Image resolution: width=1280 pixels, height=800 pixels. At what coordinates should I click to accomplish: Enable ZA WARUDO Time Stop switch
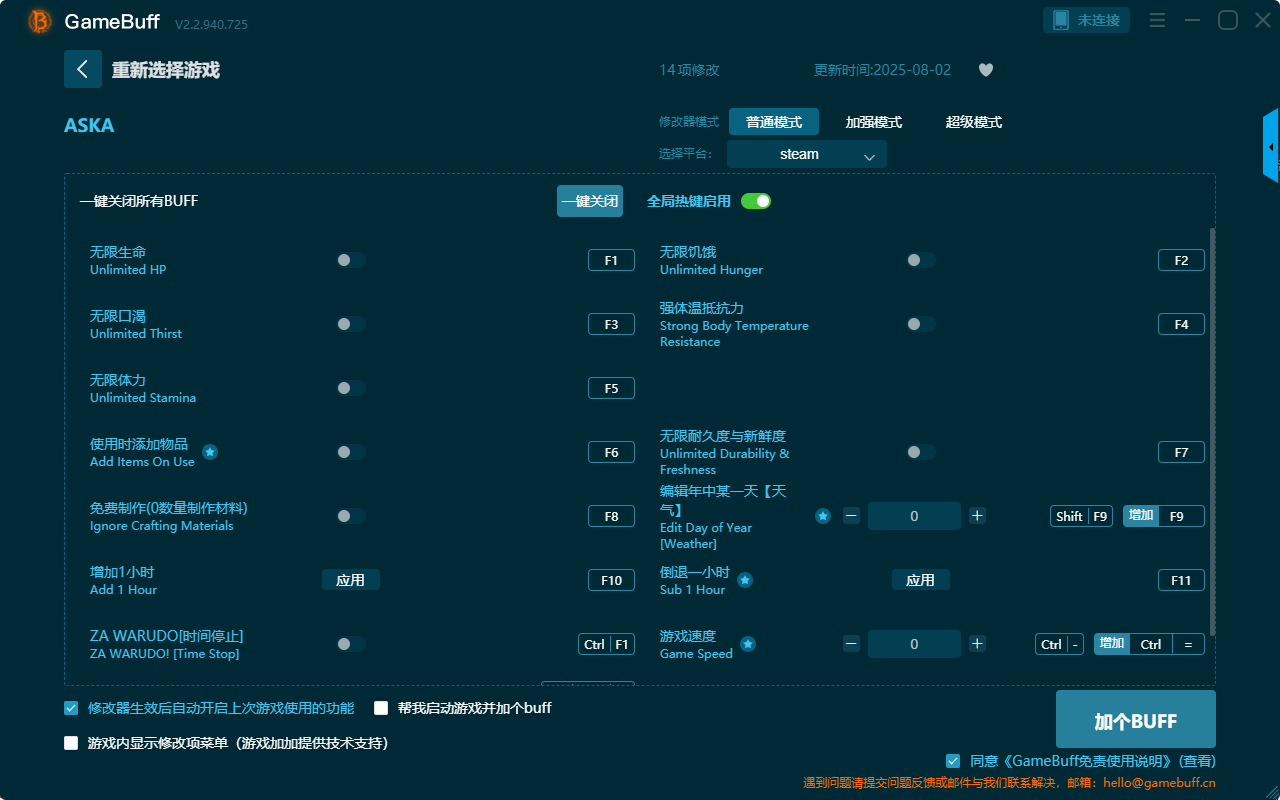[351, 644]
